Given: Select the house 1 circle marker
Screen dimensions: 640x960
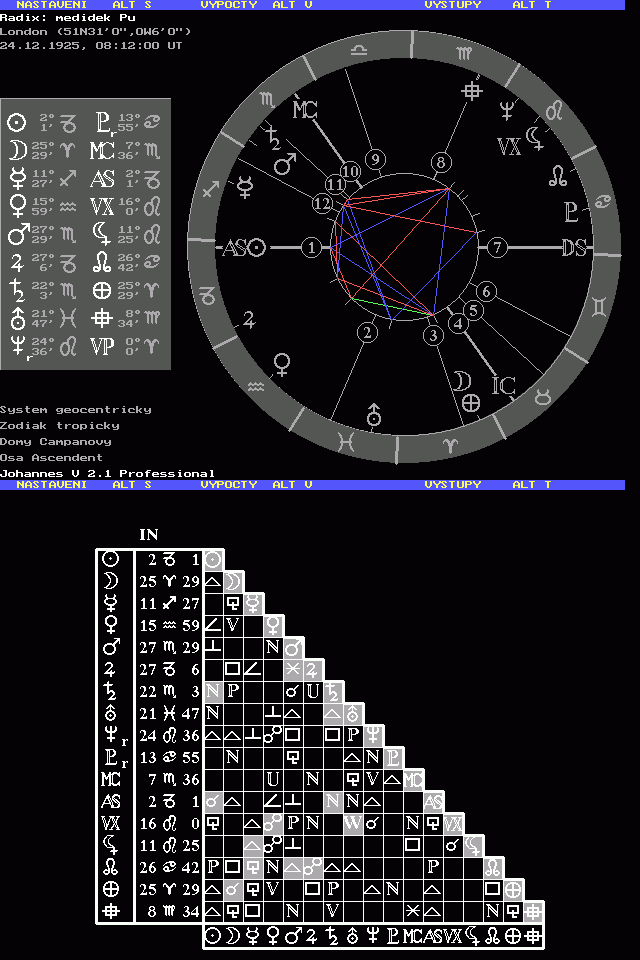Looking at the screenshot, I should coord(313,247).
